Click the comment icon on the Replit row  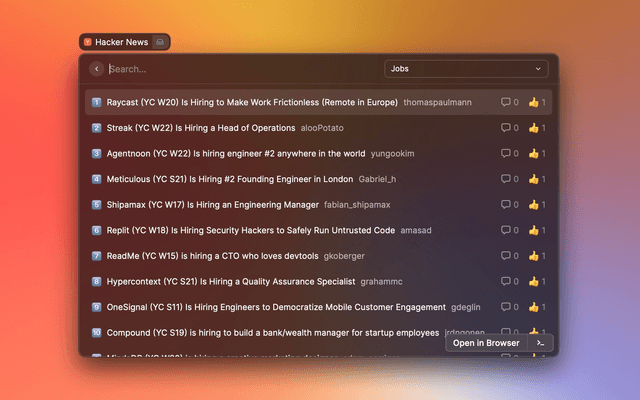[x=506, y=230]
